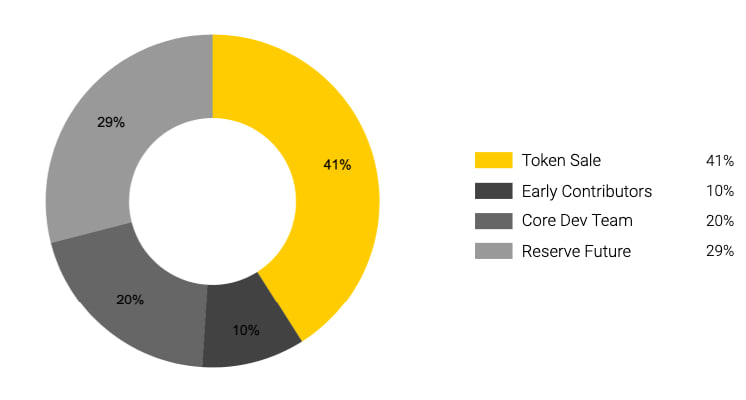Screen dimensions: 746x400
Task: Click the 41% value in the legend
Action: (720, 160)
